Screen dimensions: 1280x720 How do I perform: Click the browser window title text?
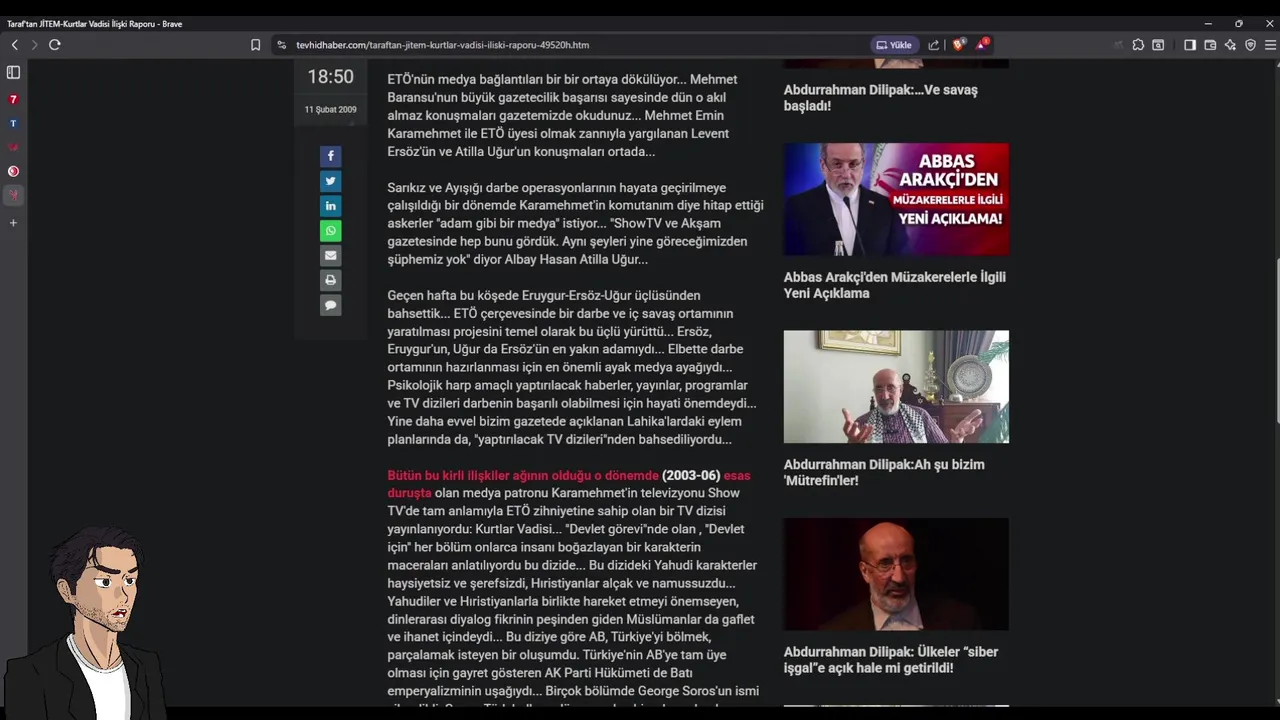(94, 24)
